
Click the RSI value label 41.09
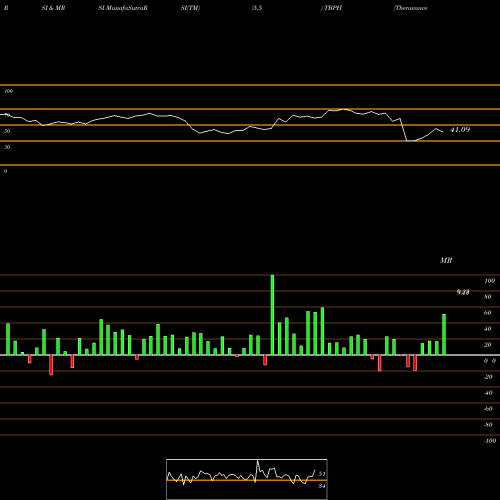460,130
